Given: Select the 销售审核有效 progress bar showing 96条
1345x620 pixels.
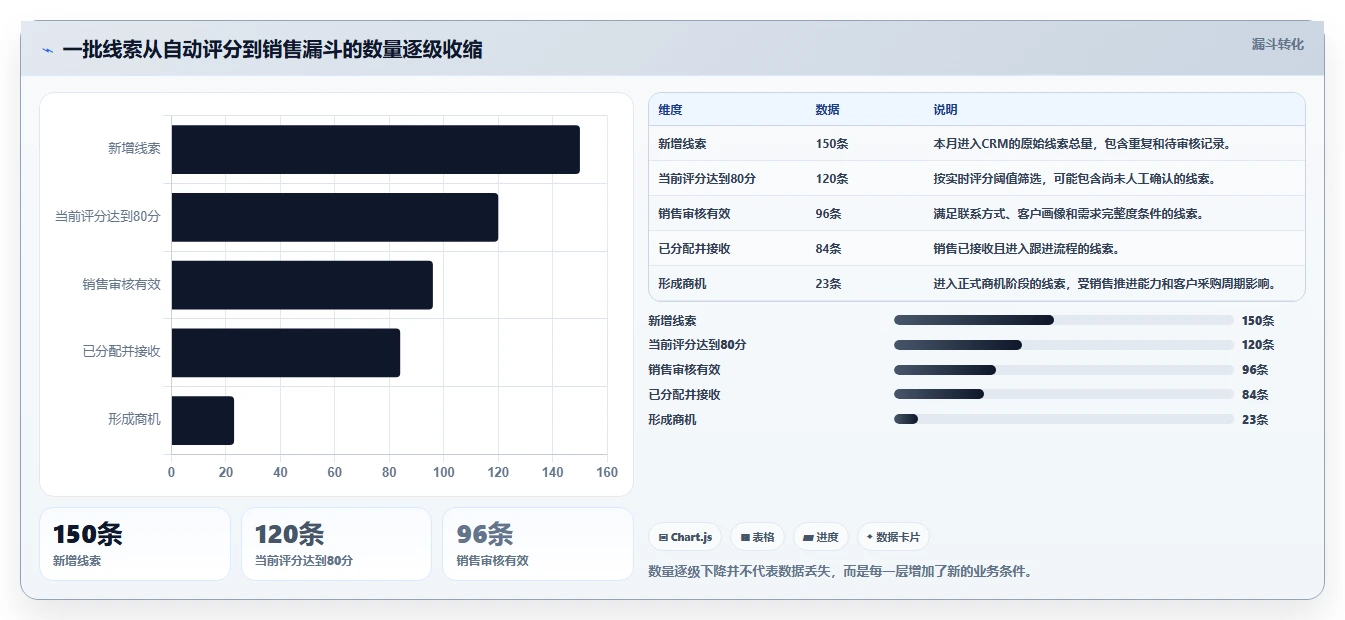Looking at the screenshot, I should [1064, 370].
